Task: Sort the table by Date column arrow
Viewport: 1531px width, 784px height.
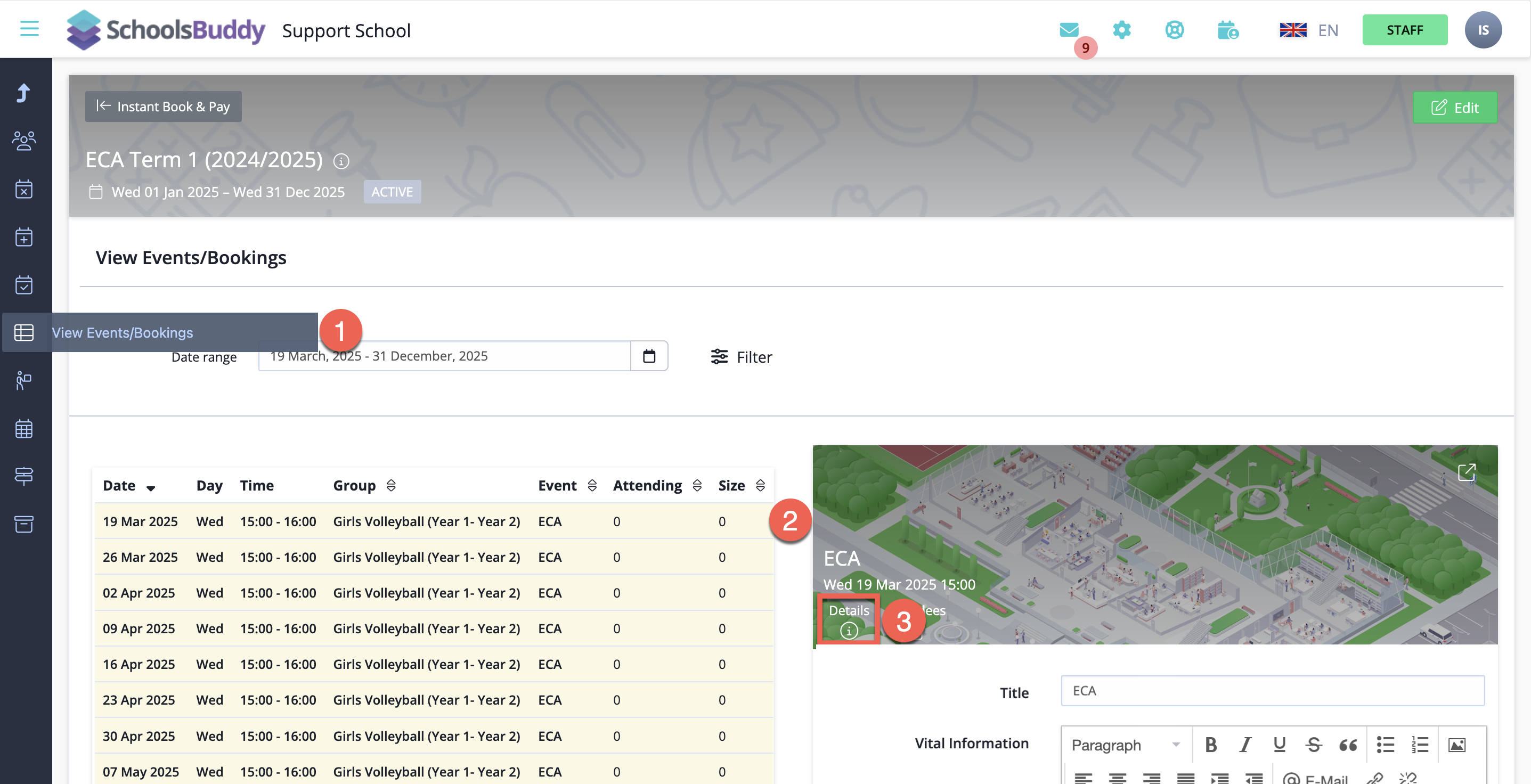Action: pyautogui.click(x=151, y=487)
